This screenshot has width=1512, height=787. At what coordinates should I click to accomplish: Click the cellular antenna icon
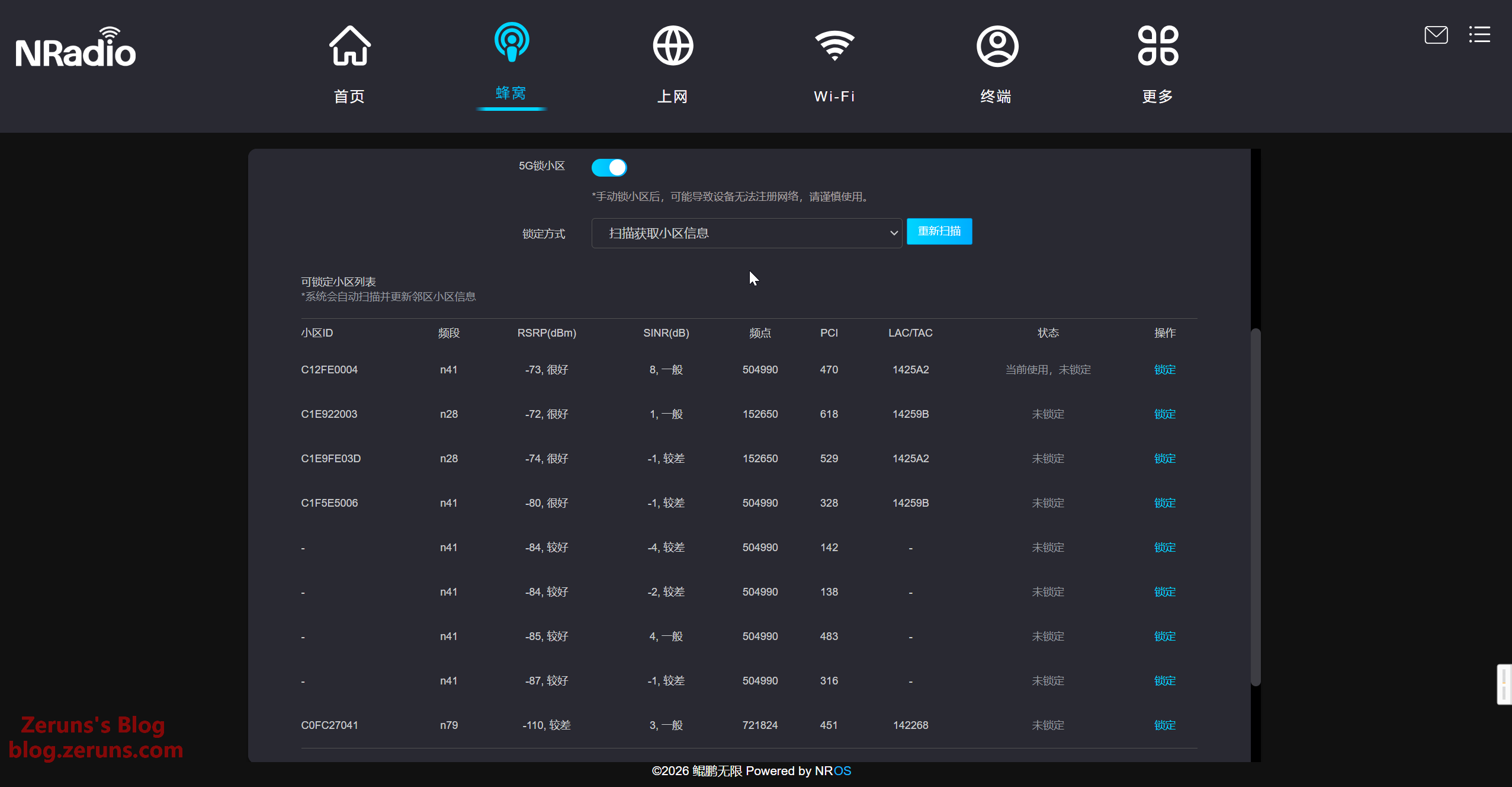pos(511,43)
